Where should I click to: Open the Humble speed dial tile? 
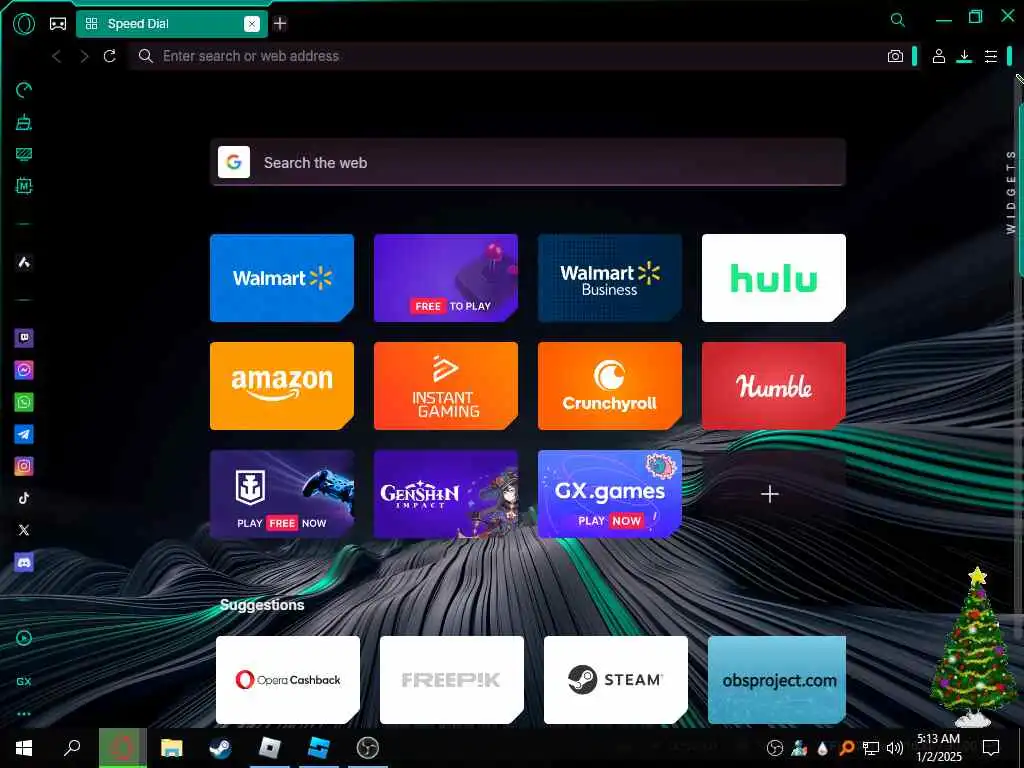click(773, 385)
